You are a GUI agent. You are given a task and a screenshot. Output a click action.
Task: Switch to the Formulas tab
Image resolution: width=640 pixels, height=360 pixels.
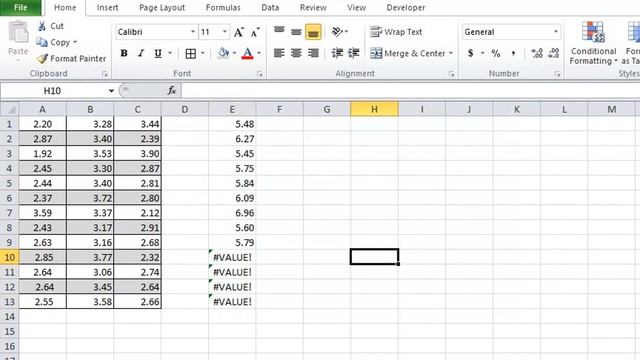(x=223, y=7)
